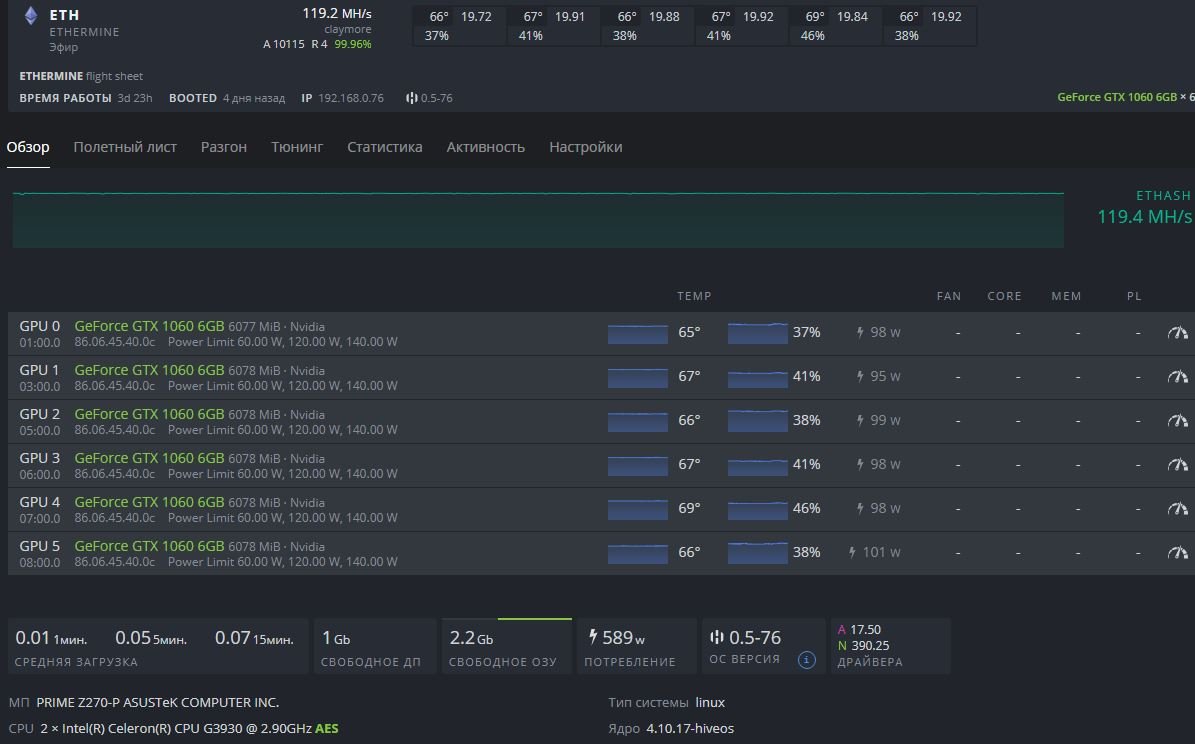Click the booted value 4 дня назад
The width and height of the screenshot is (1195, 744).
coord(254,98)
